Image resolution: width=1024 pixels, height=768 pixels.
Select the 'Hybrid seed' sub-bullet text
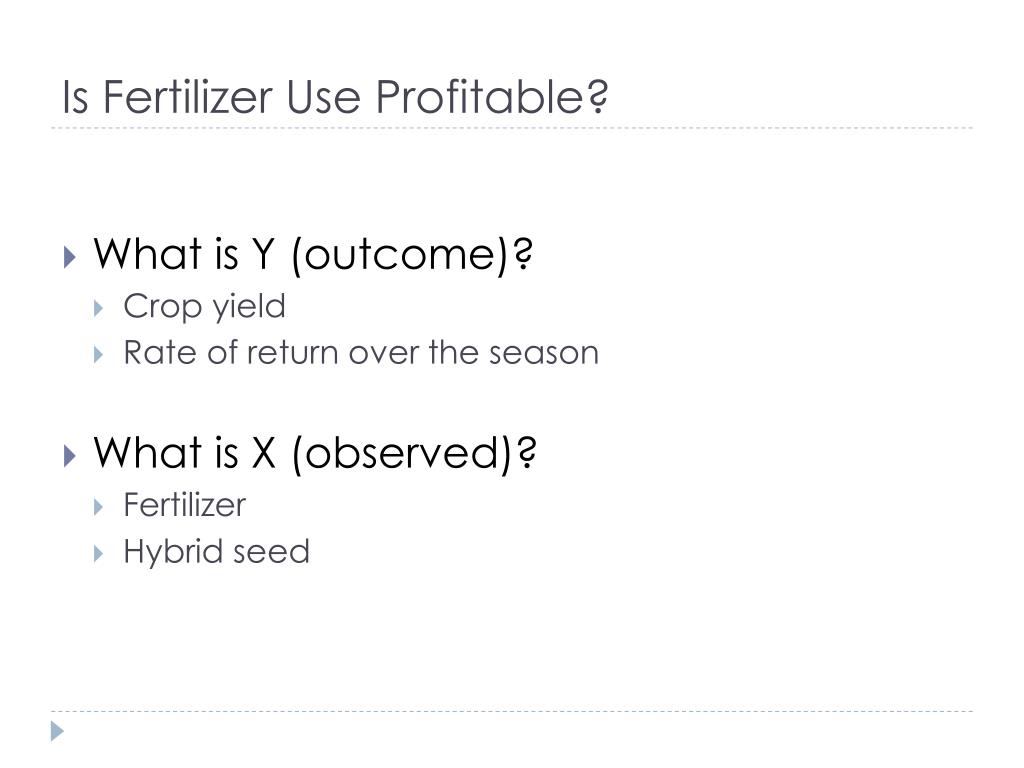click(216, 552)
